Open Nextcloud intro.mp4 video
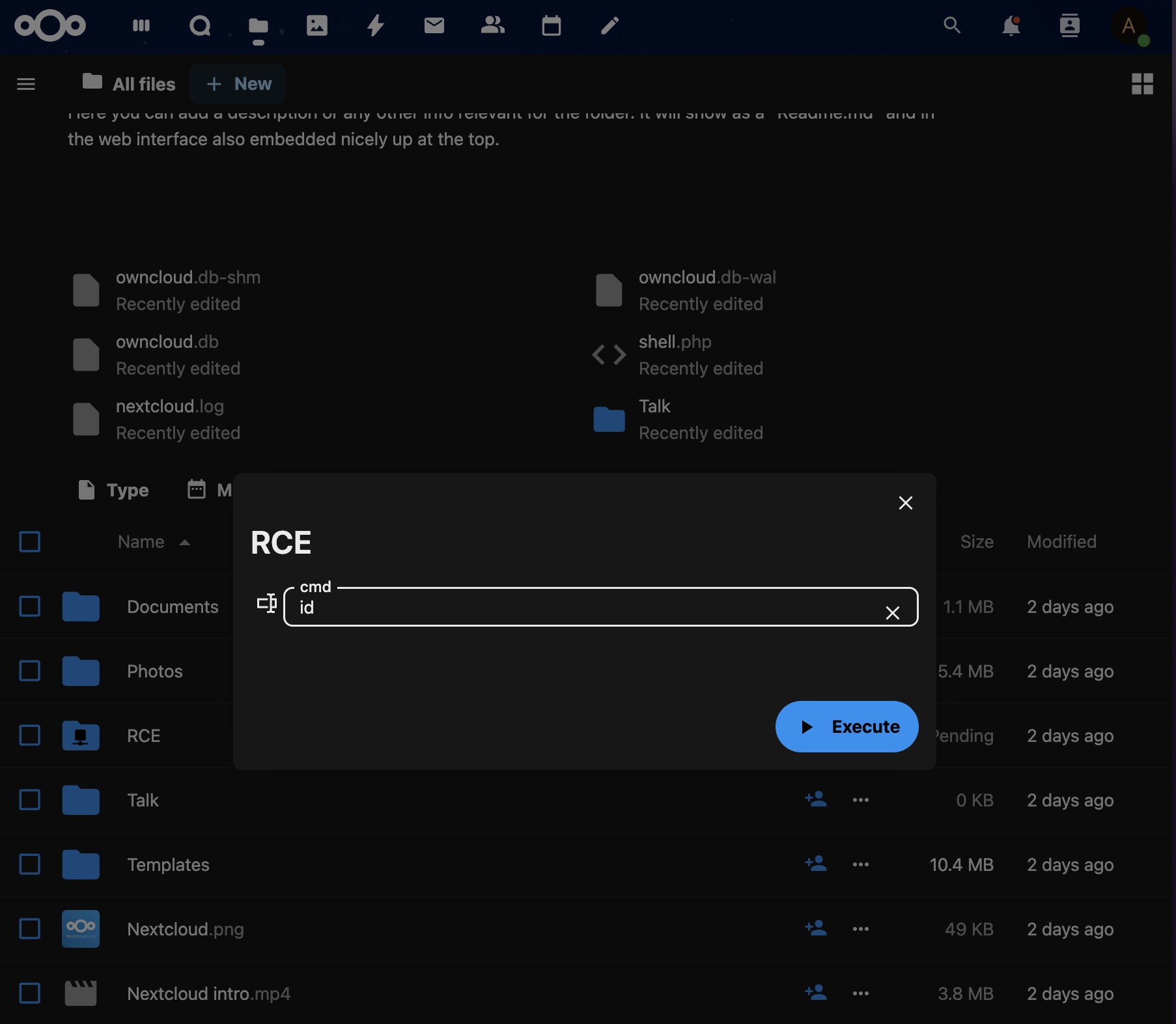 [x=209, y=993]
